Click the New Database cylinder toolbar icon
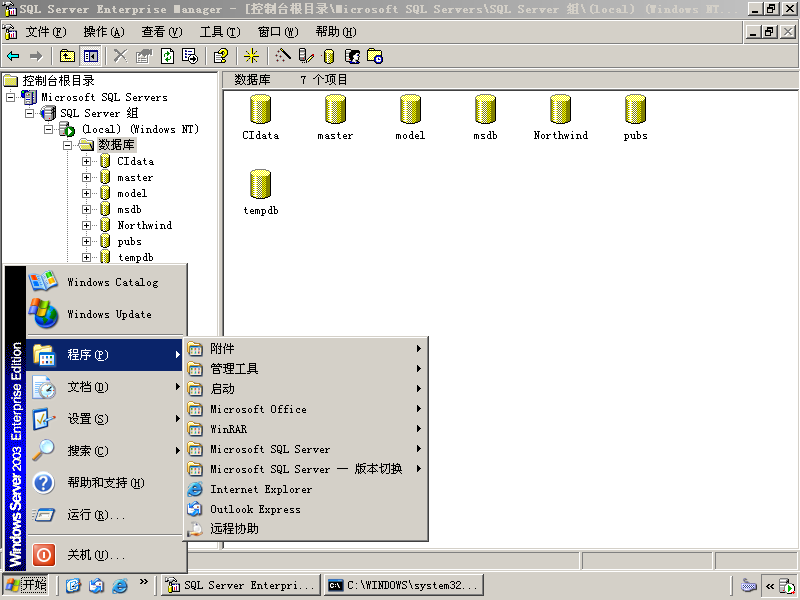Image resolution: width=800 pixels, height=600 pixels. coord(329,56)
